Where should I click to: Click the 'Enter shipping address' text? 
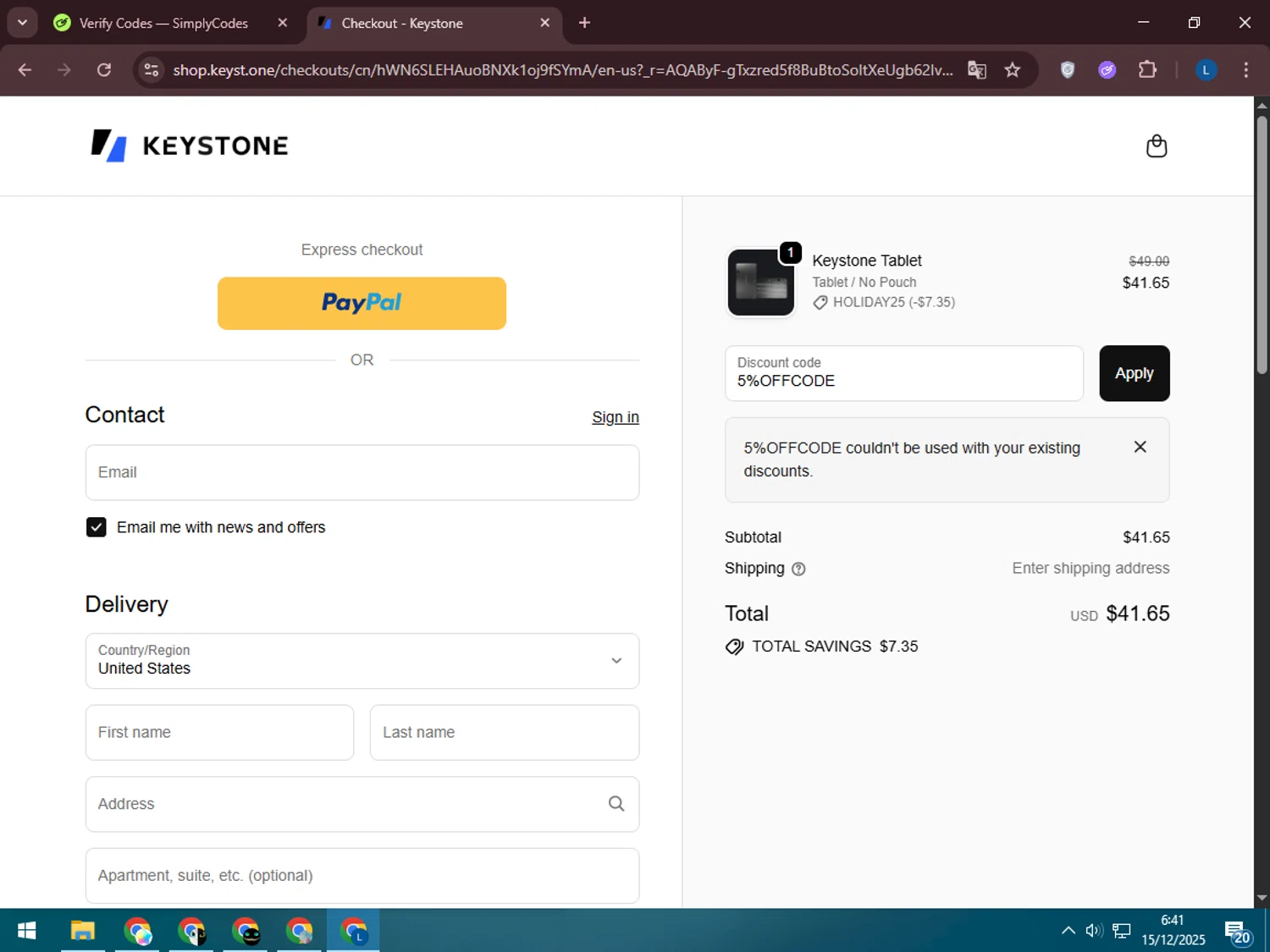[x=1091, y=569]
